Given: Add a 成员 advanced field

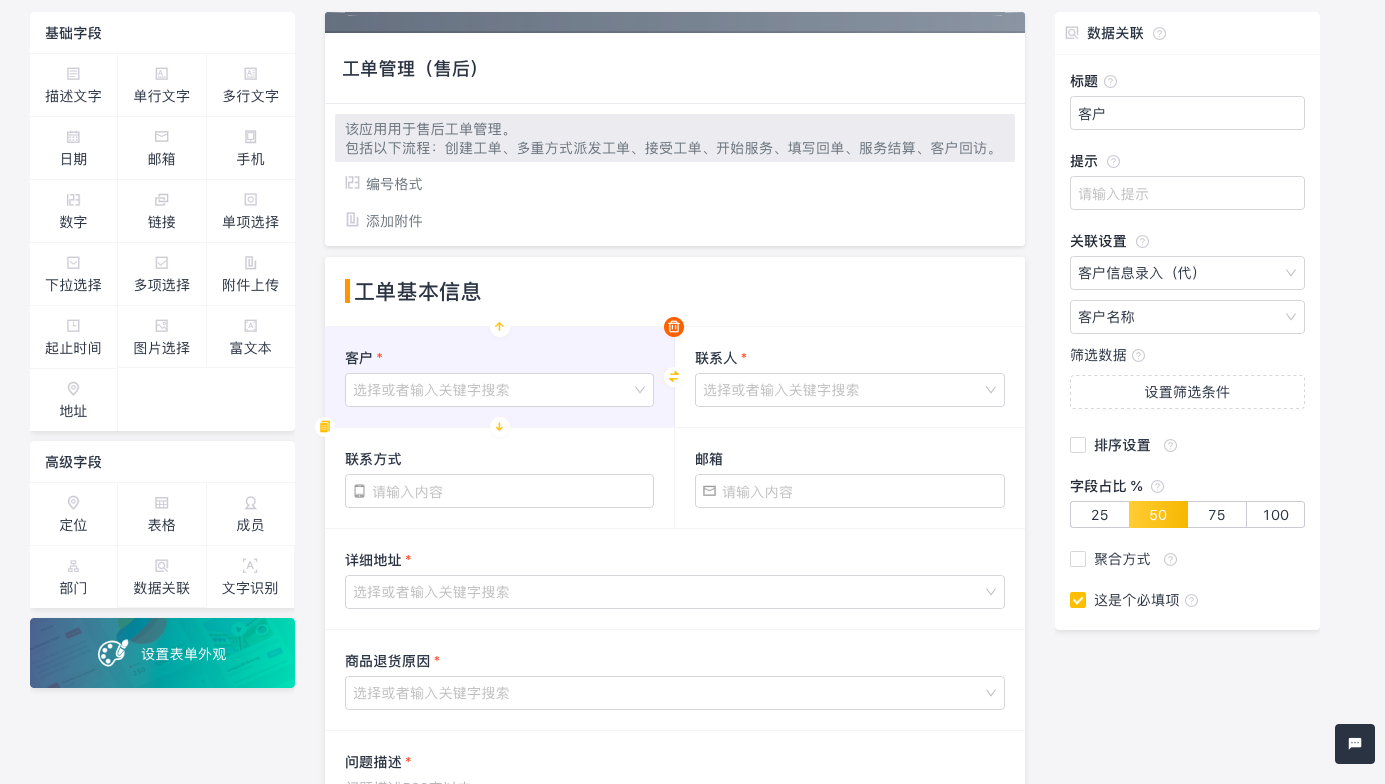Looking at the screenshot, I should (x=251, y=514).
